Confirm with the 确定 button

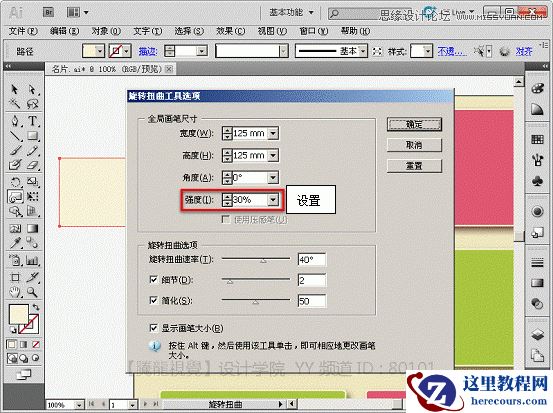pos(414,124)
